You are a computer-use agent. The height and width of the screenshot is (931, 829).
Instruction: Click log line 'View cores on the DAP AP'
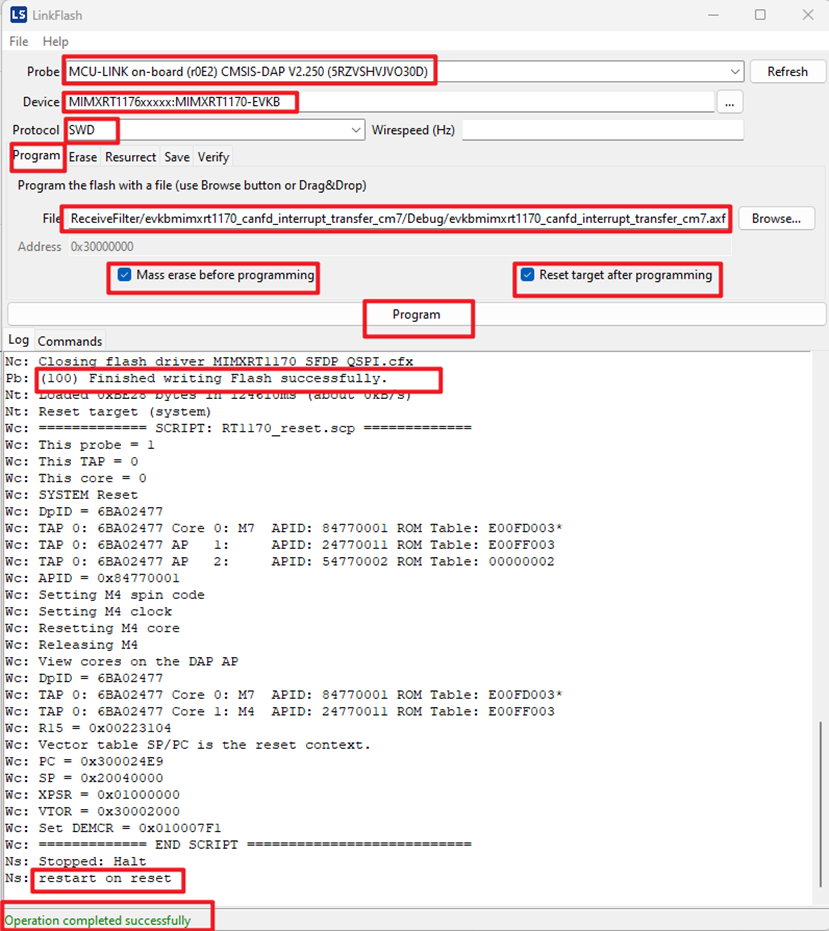pos(138,661)
